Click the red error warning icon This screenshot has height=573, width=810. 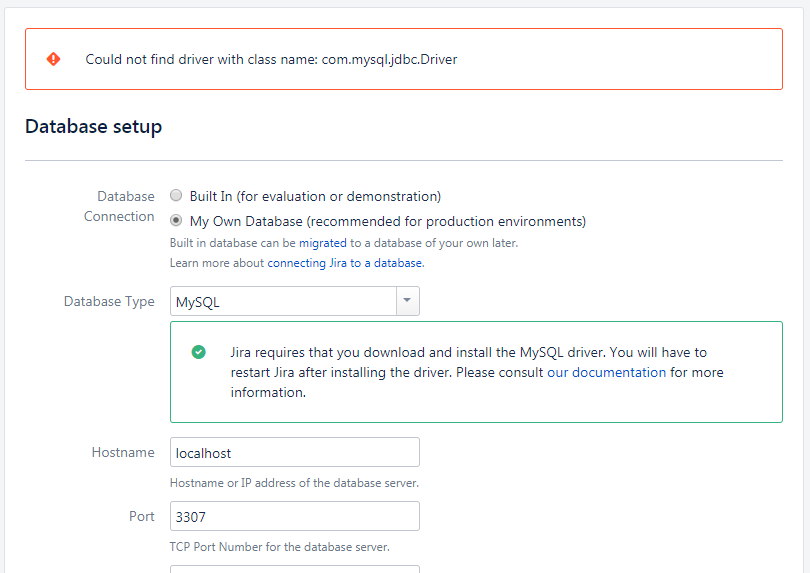tap(53, 59)
